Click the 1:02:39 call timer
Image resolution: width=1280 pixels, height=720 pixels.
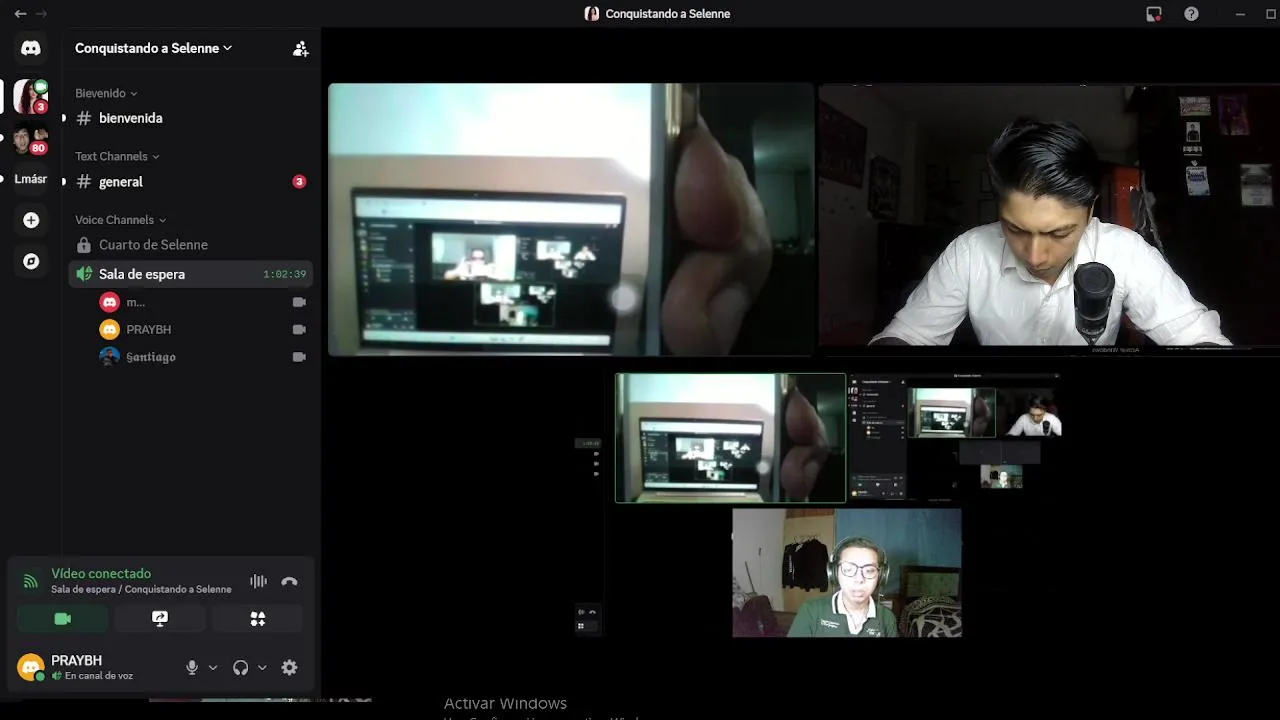click(x=284, y=274)
